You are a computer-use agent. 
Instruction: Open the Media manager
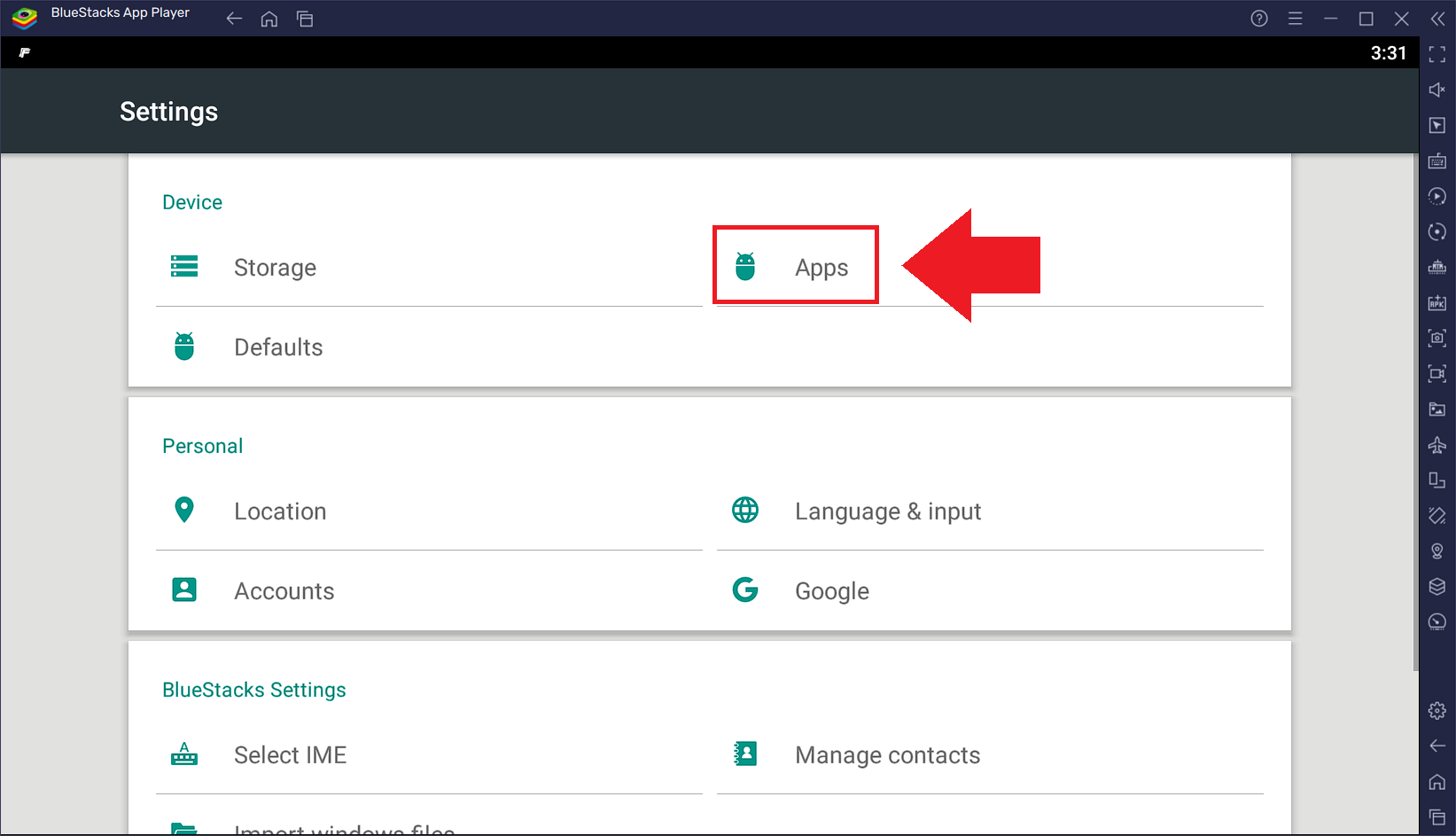click(1437, 409)
